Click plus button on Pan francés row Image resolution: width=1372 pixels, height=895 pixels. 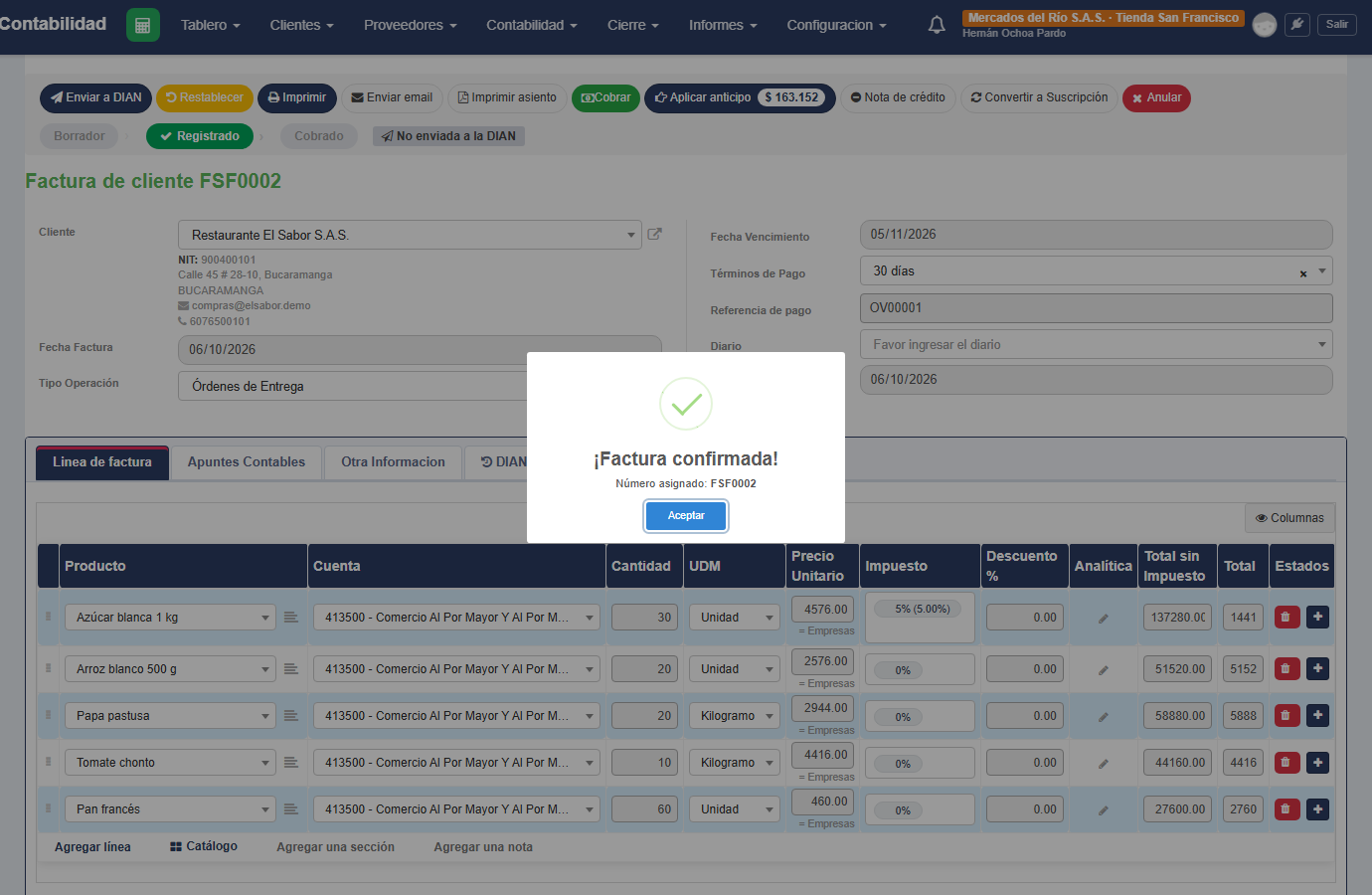[1317, 808]
